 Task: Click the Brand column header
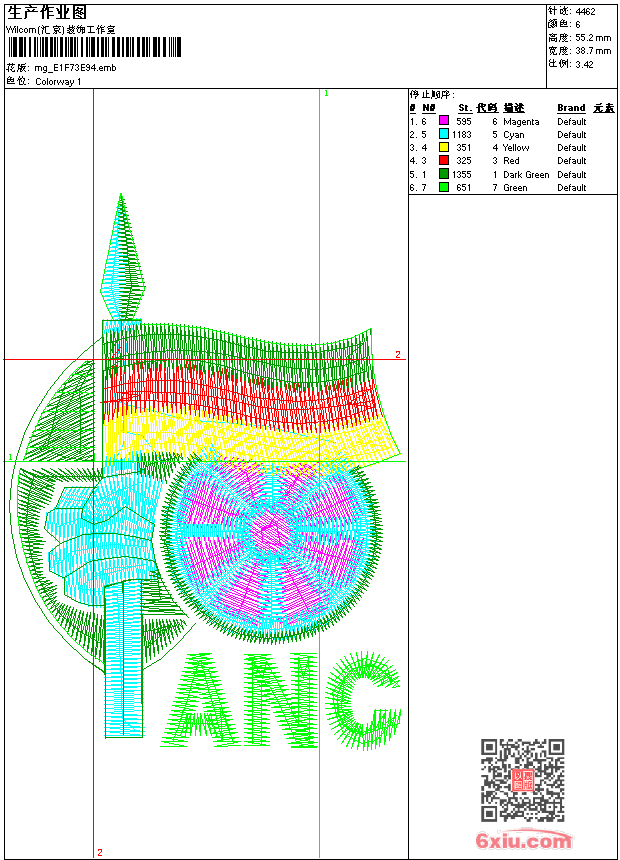tap(571, 108)
